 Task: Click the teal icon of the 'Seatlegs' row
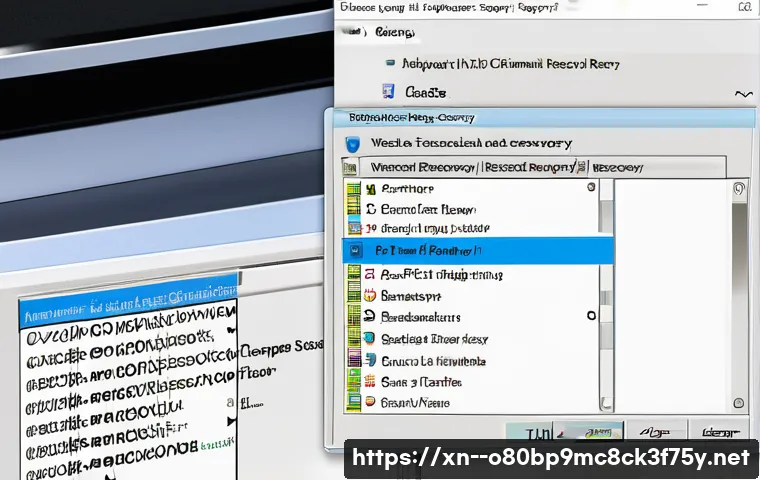pos(370,338)
